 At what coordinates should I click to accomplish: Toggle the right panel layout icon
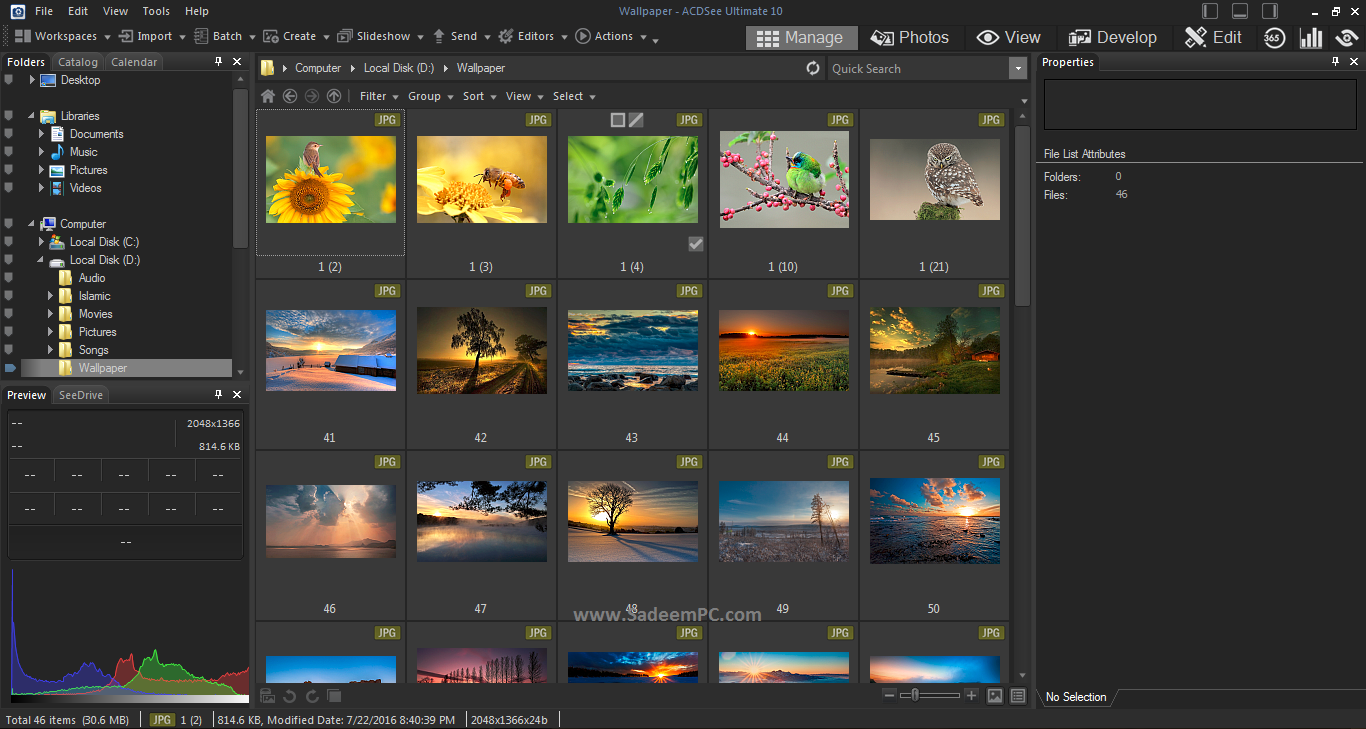(x=1270, y=11)
